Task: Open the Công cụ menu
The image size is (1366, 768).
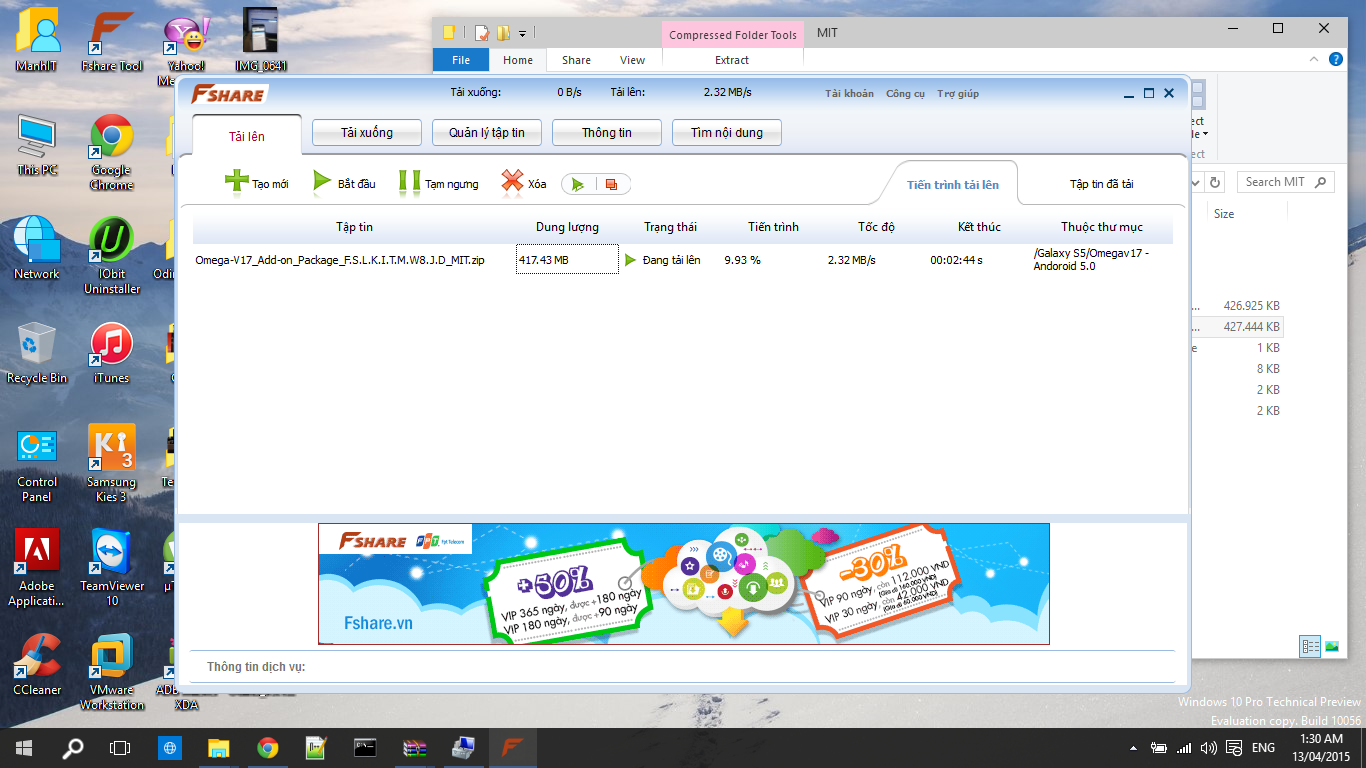Action: click(905, 93)
